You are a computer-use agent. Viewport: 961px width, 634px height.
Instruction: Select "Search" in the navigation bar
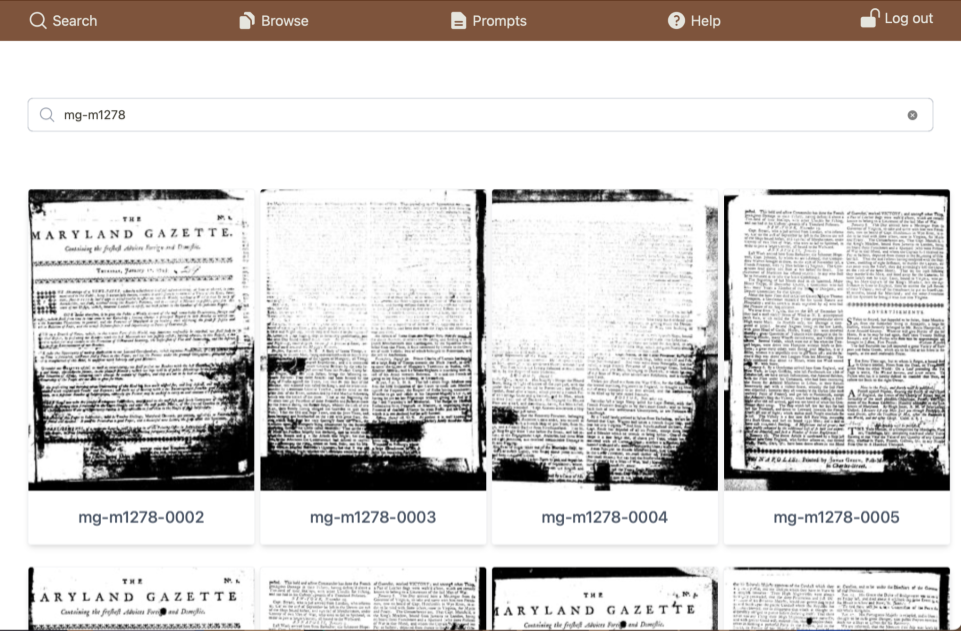click(75, 20)
